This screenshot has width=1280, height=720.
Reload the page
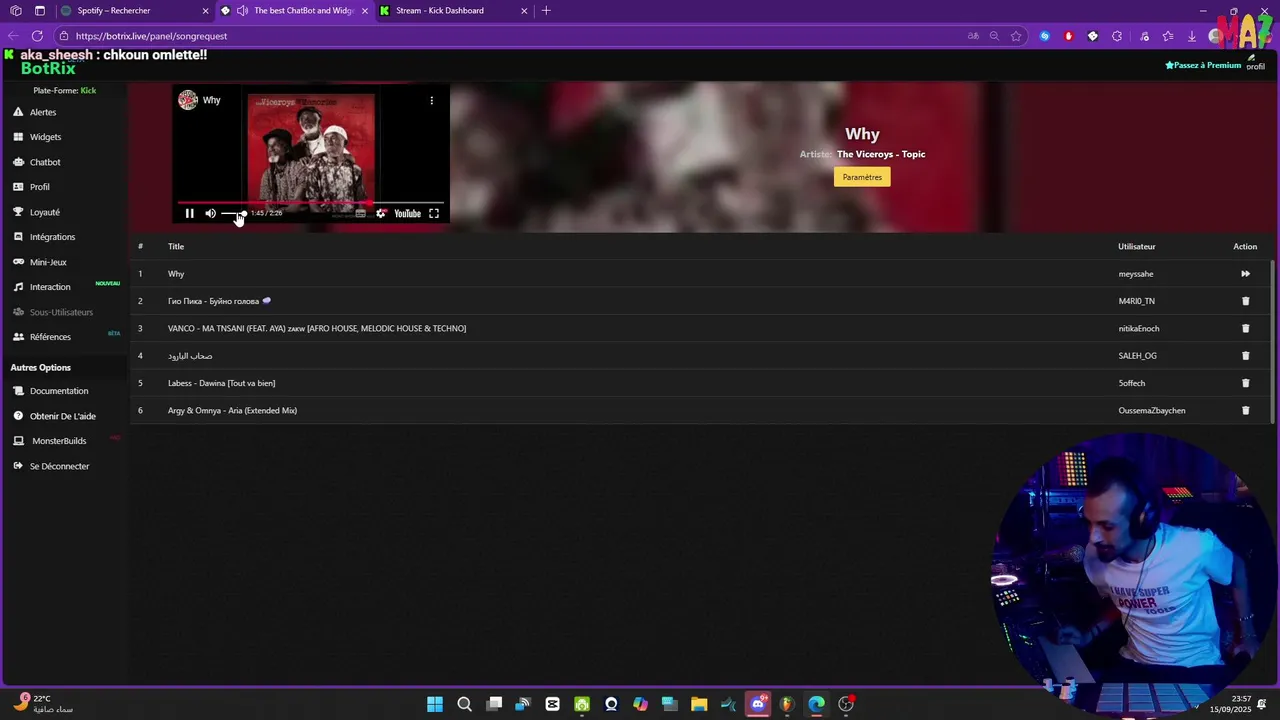click(37, 36)
